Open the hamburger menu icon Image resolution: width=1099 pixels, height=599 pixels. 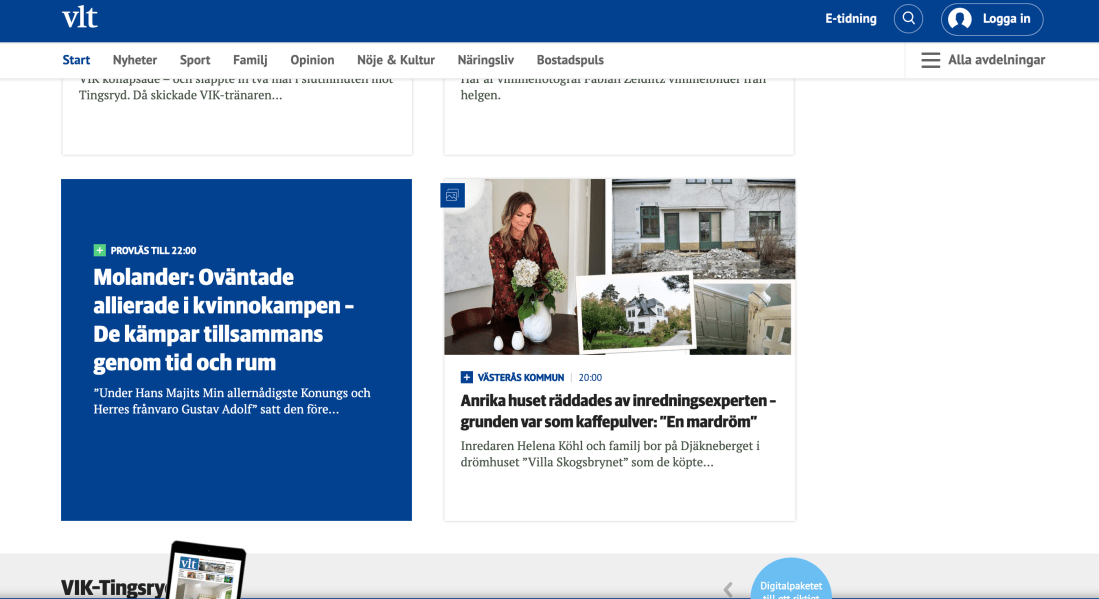coord(930,60)
